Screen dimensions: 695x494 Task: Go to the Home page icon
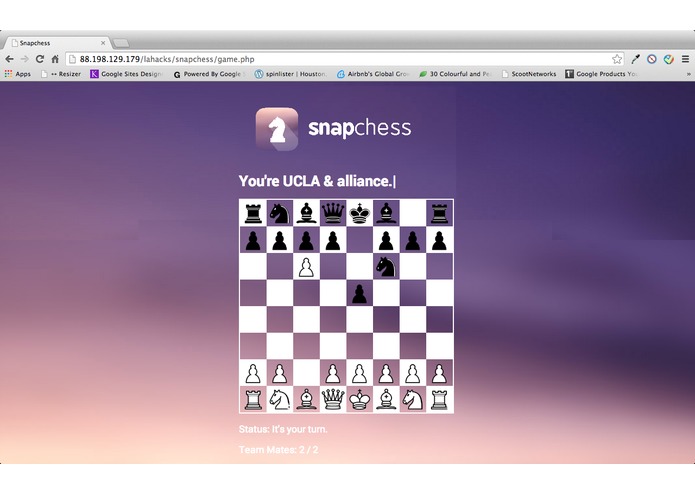click(x=55, y=59)
